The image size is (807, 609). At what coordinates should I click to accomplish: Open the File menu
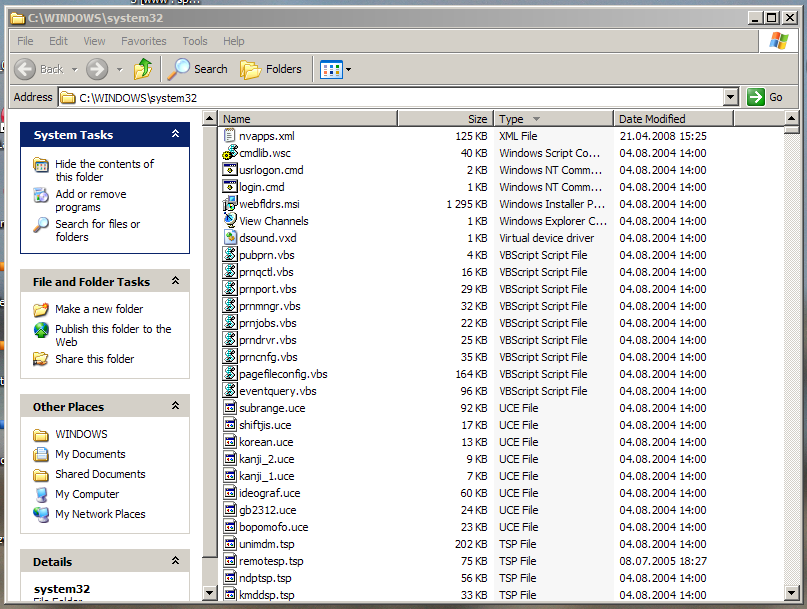click(x=25, y=41)
